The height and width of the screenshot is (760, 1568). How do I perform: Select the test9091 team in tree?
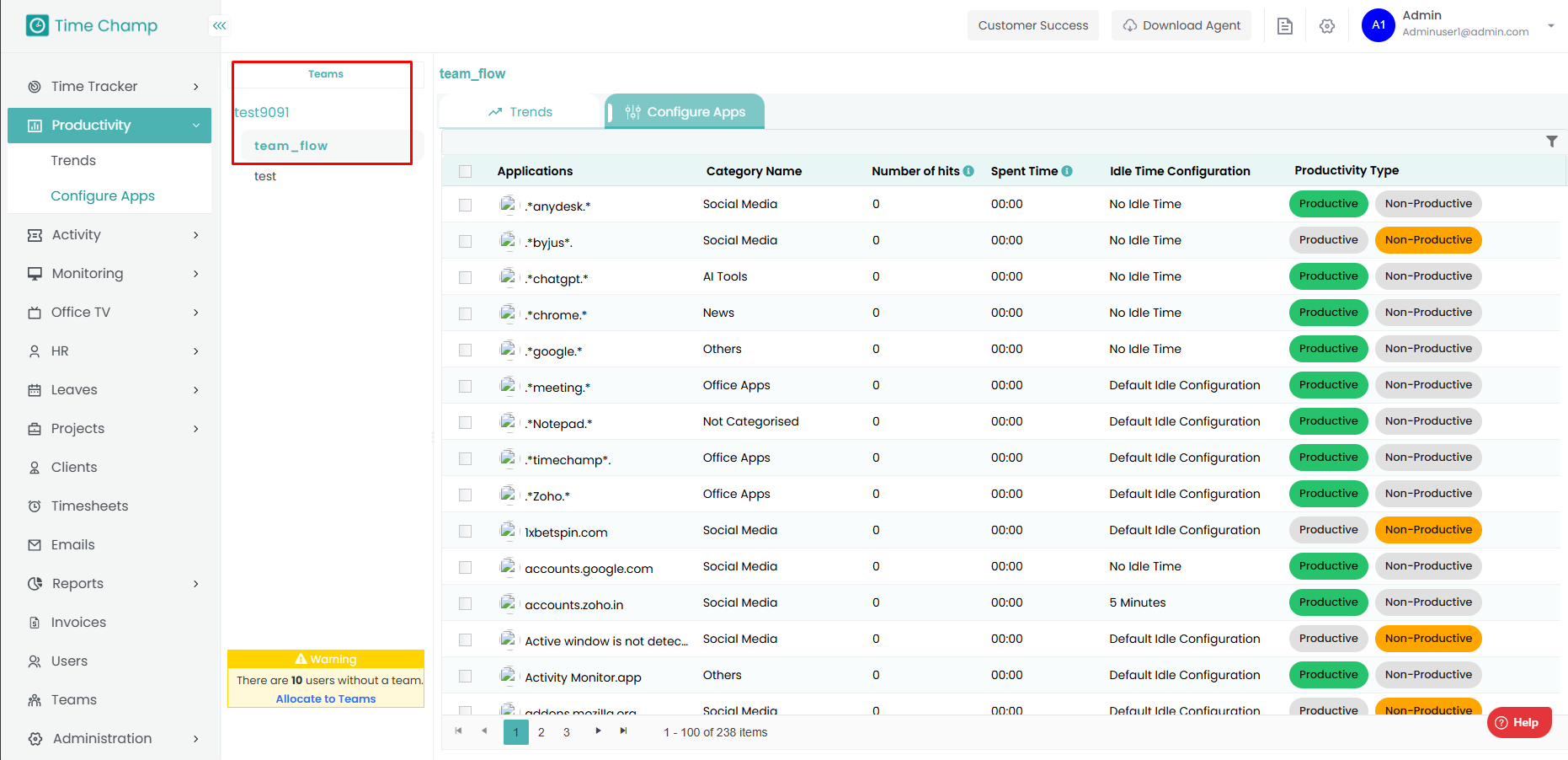pyautogui.click(x=262, y=112)
